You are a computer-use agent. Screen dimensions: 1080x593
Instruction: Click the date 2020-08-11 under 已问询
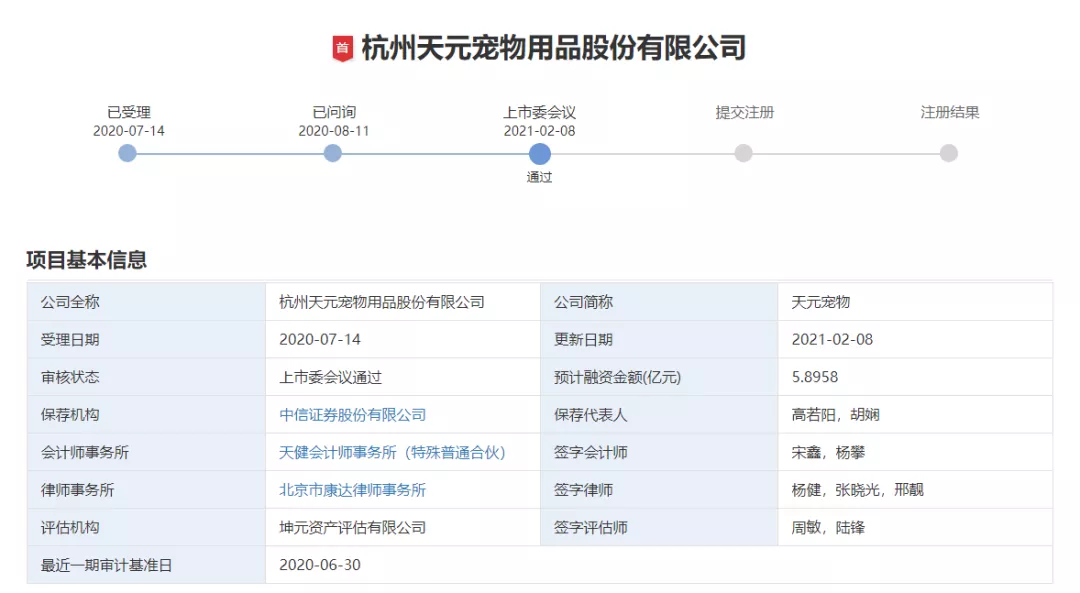click(x=334, y=131)
